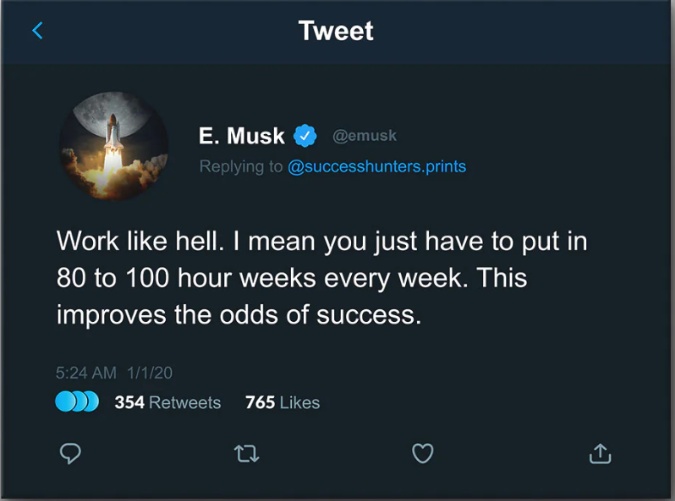Open the @successhunters.prints mention link
675x501 pixels.
click(376, 166)
